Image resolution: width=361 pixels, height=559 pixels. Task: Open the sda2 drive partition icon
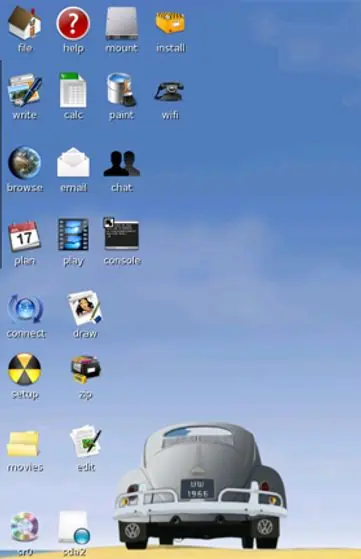click(74, 528)
